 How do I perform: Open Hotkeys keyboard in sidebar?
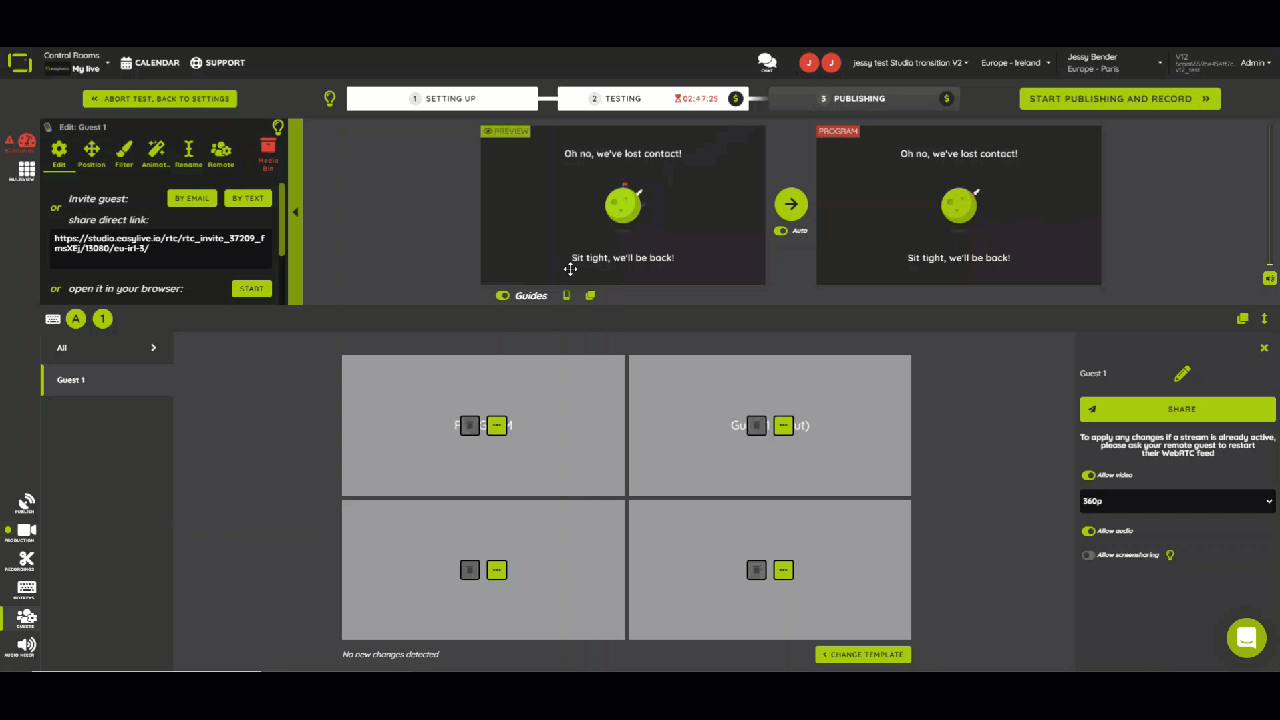click(26, 589)
